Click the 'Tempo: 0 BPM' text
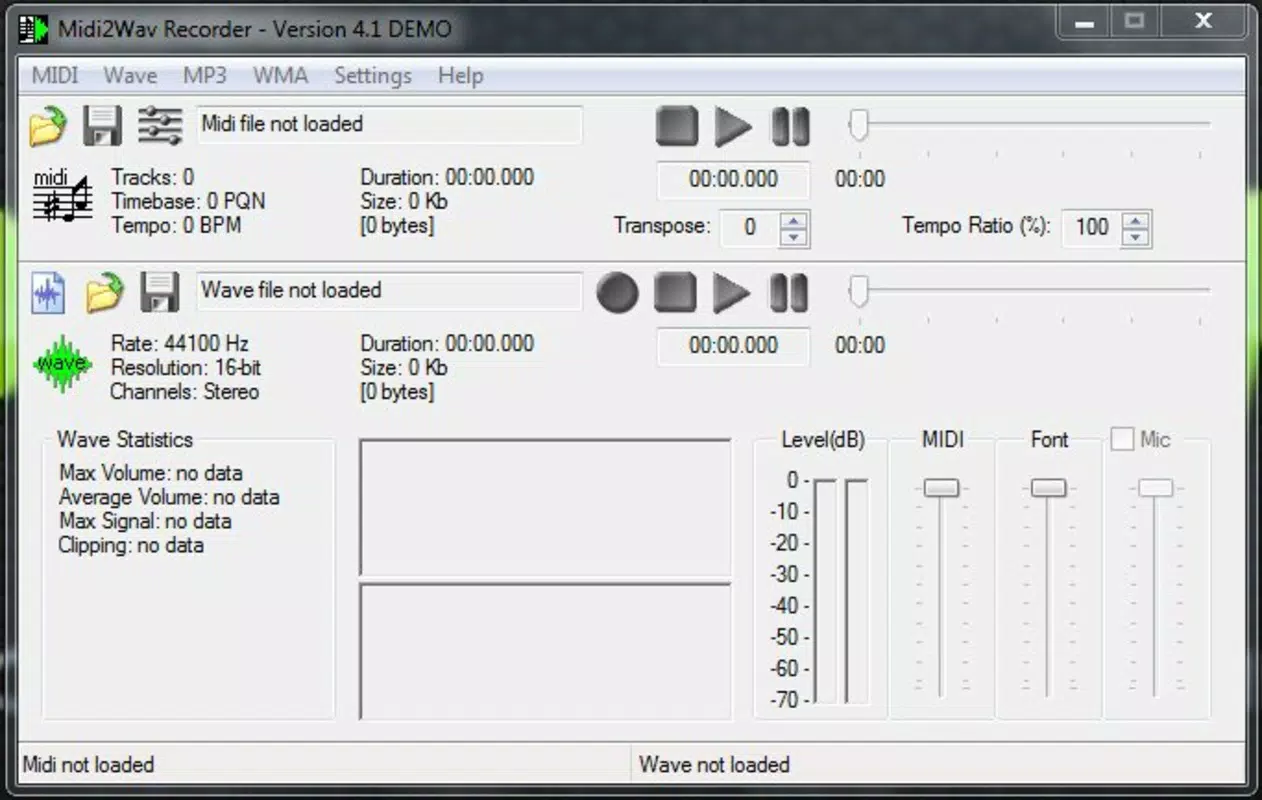This screenshot has height=800, width=1262. tap(176, 226)
